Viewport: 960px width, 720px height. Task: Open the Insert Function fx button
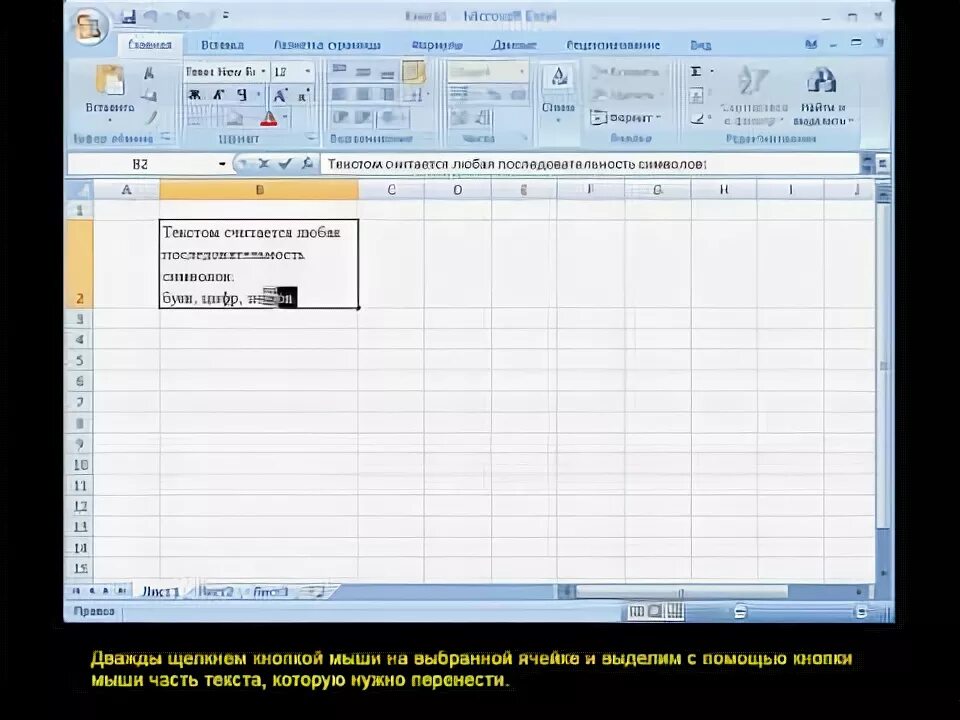click(307, 163)
